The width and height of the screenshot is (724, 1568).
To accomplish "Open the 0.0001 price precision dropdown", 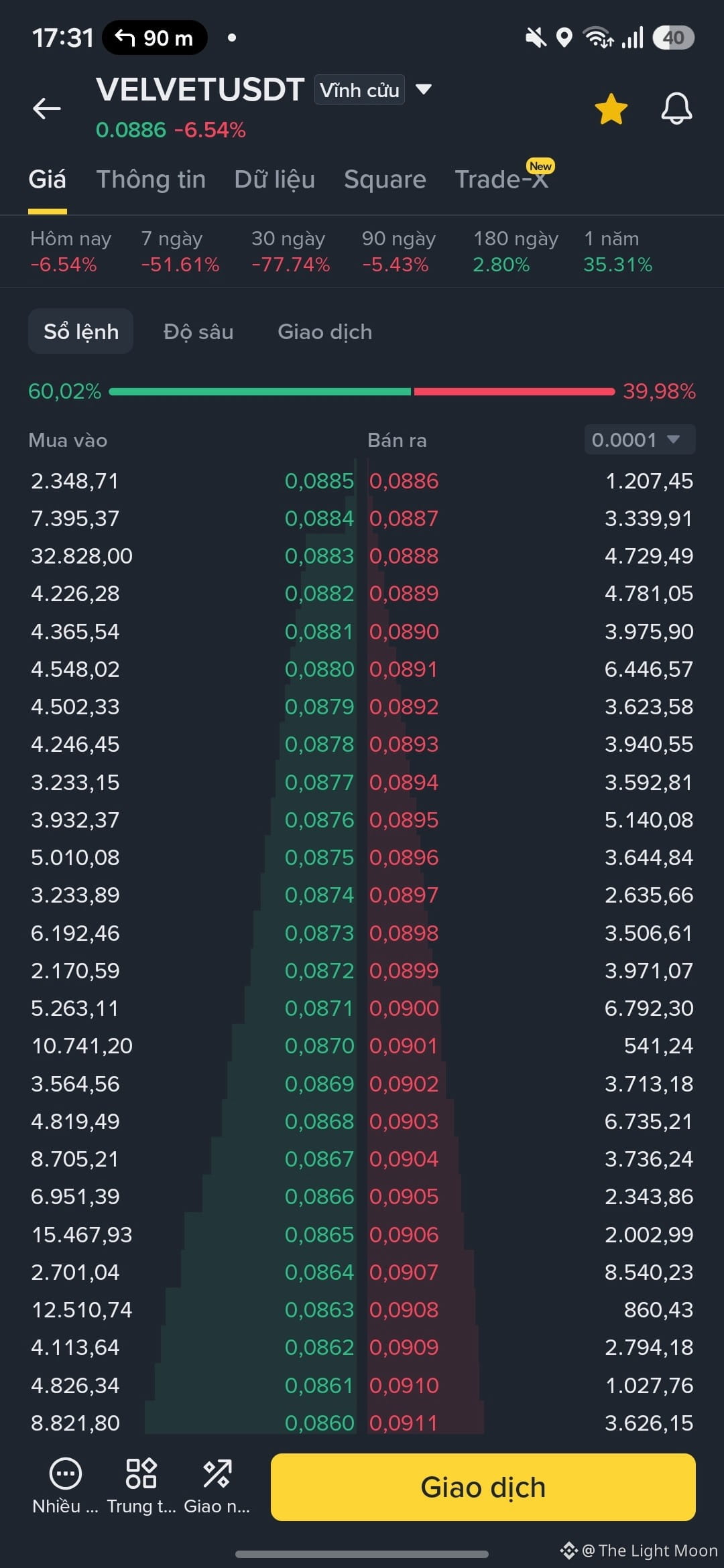I will 640,440.
